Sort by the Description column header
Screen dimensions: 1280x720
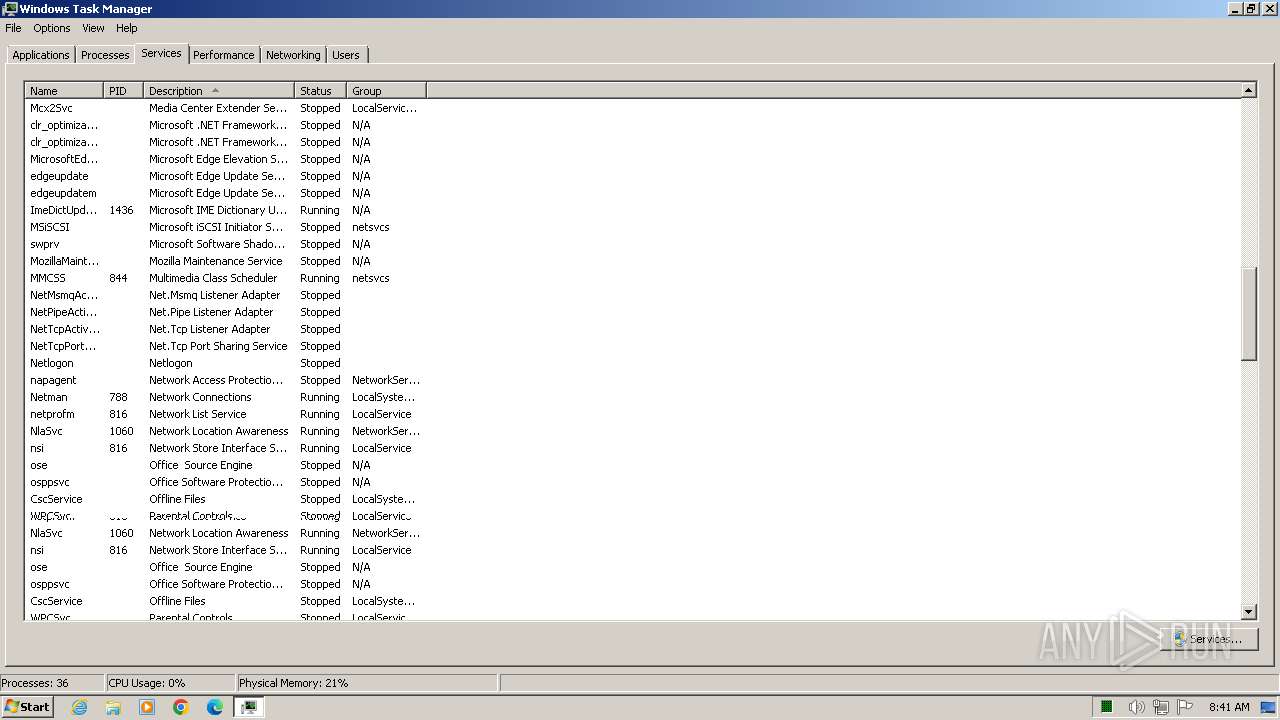click(220, 91)
